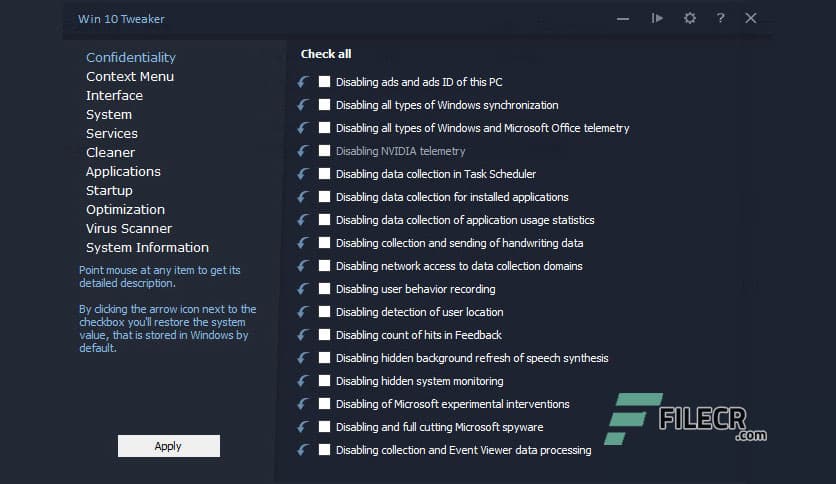This screenshot has width=836, height=484.
Task: Restore default for Task Scheduler data collection
Action: 303,174
